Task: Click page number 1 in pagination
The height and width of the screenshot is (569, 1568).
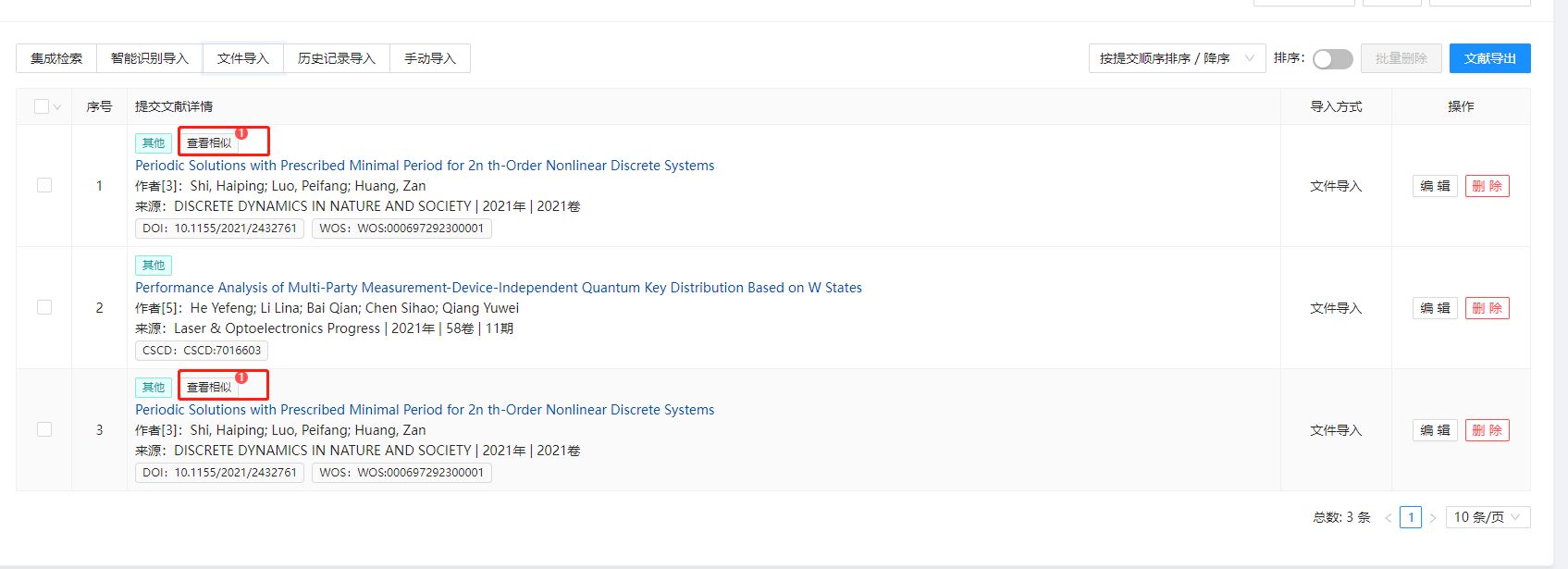Action: pos(1411,517)
